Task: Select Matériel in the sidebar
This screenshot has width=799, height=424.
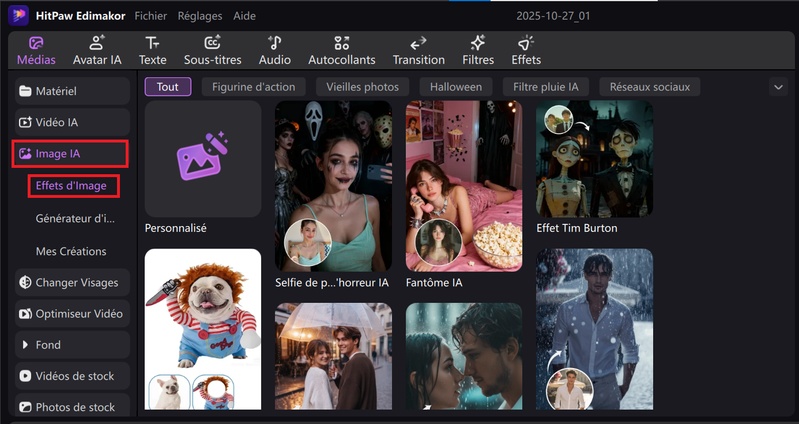Action: (72, 91)
